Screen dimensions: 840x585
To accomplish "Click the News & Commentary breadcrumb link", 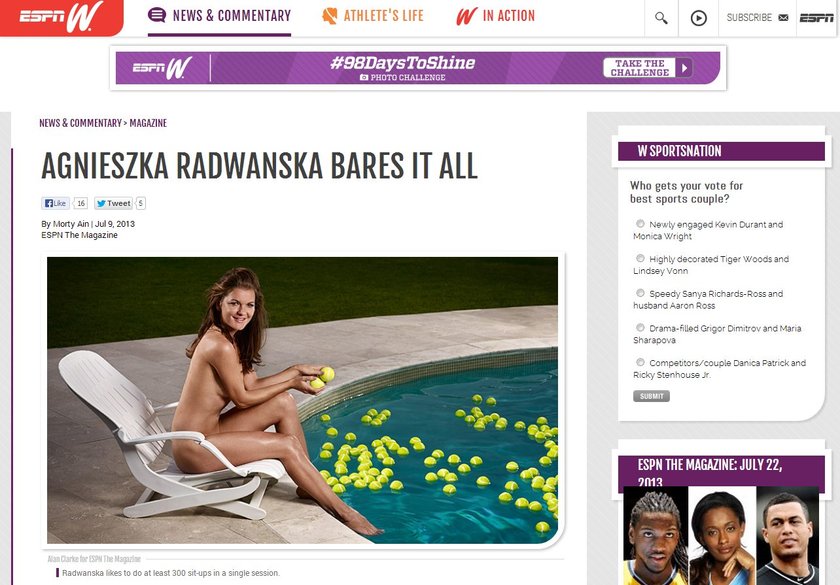I will tap(80, 123).
